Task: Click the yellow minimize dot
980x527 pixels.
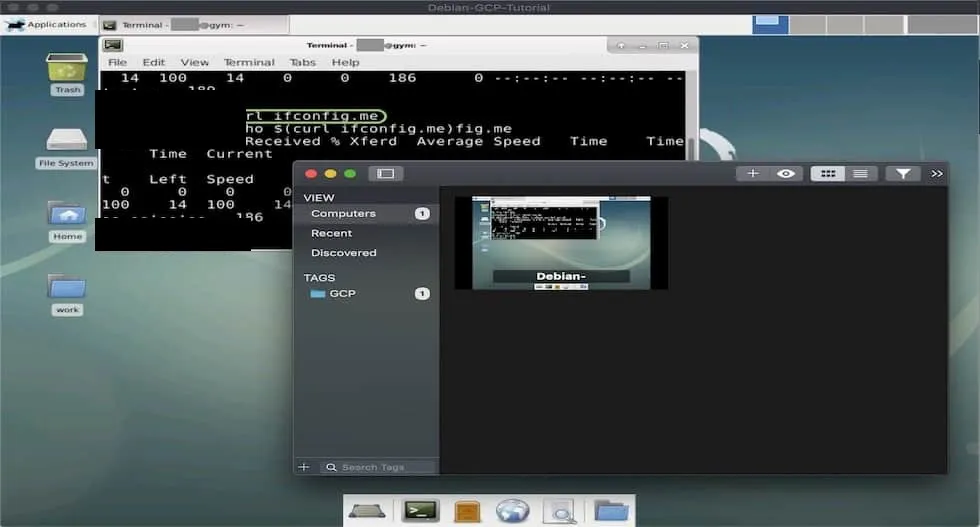Action: pos(331,173)
